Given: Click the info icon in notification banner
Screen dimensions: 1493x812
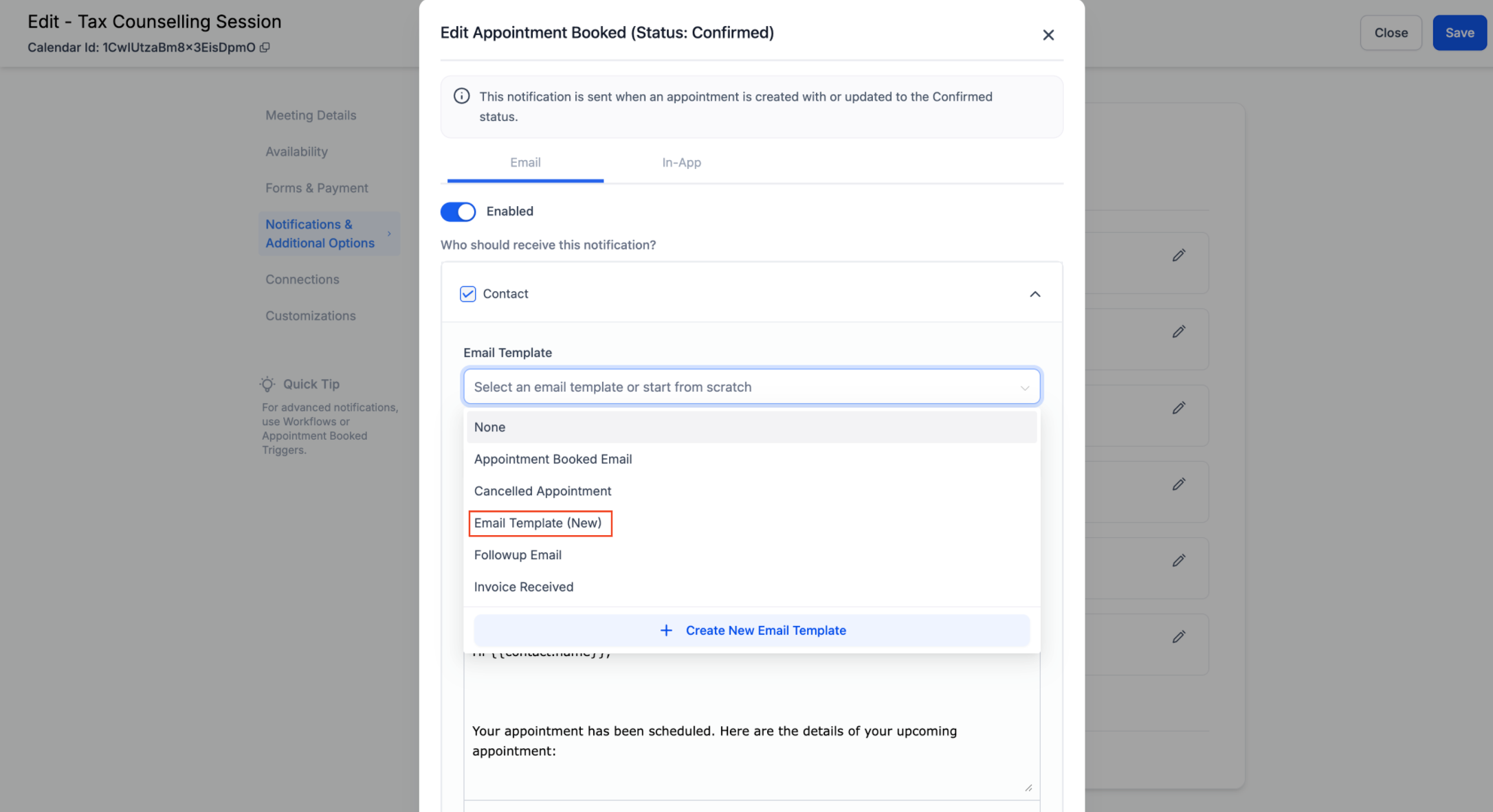Looking at the screenshot, I should coord(462,96).
